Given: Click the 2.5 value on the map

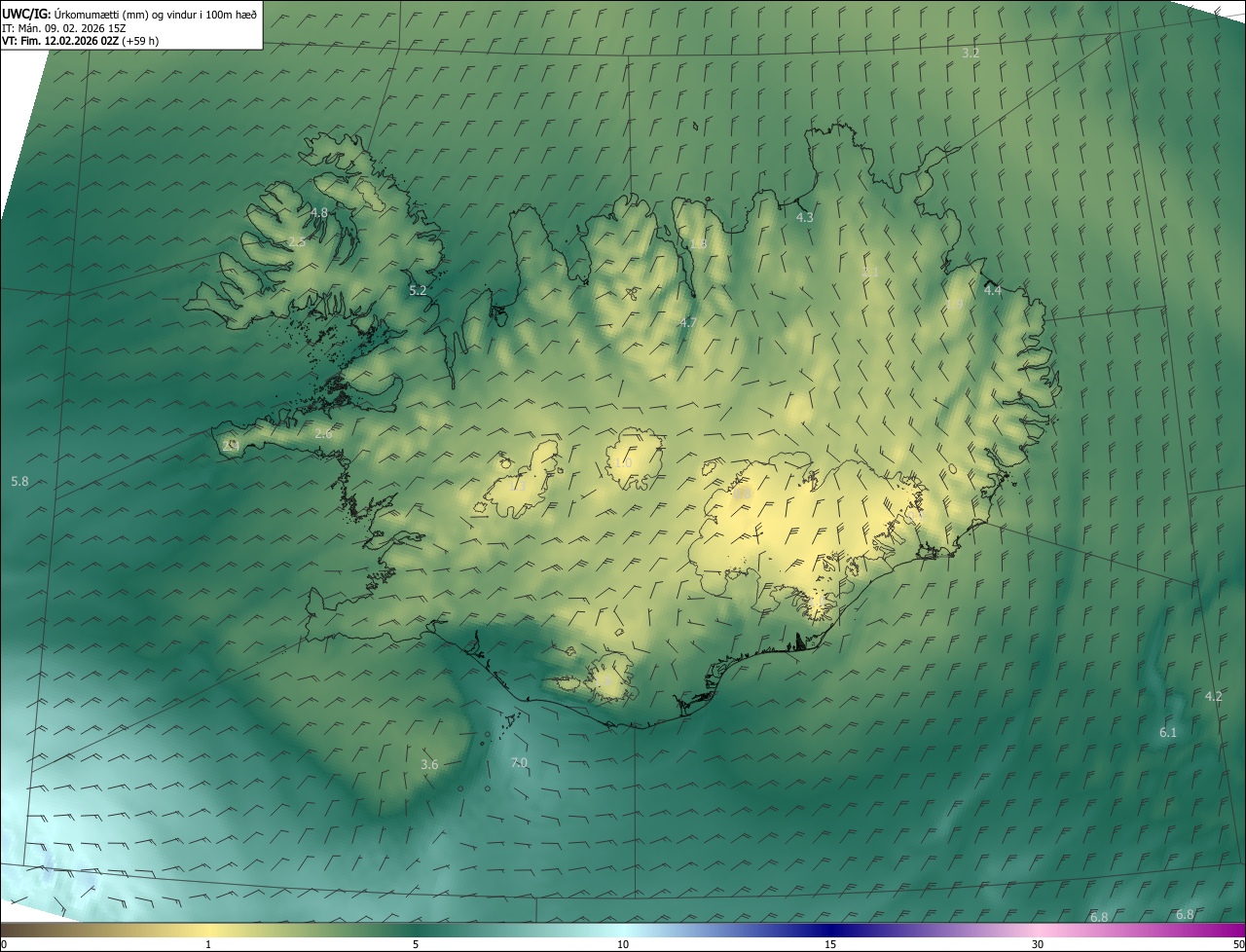Looking at the screenshot, I should [297, 241].
